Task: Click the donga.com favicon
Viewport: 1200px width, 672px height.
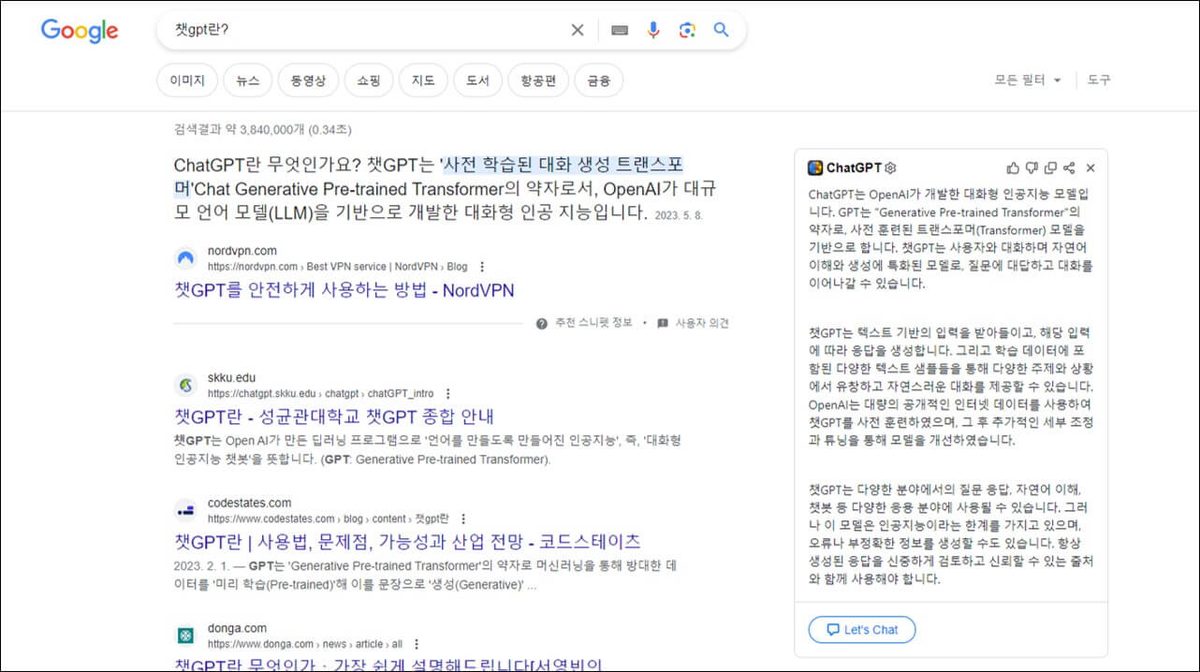Action: (x=186, y=635)
